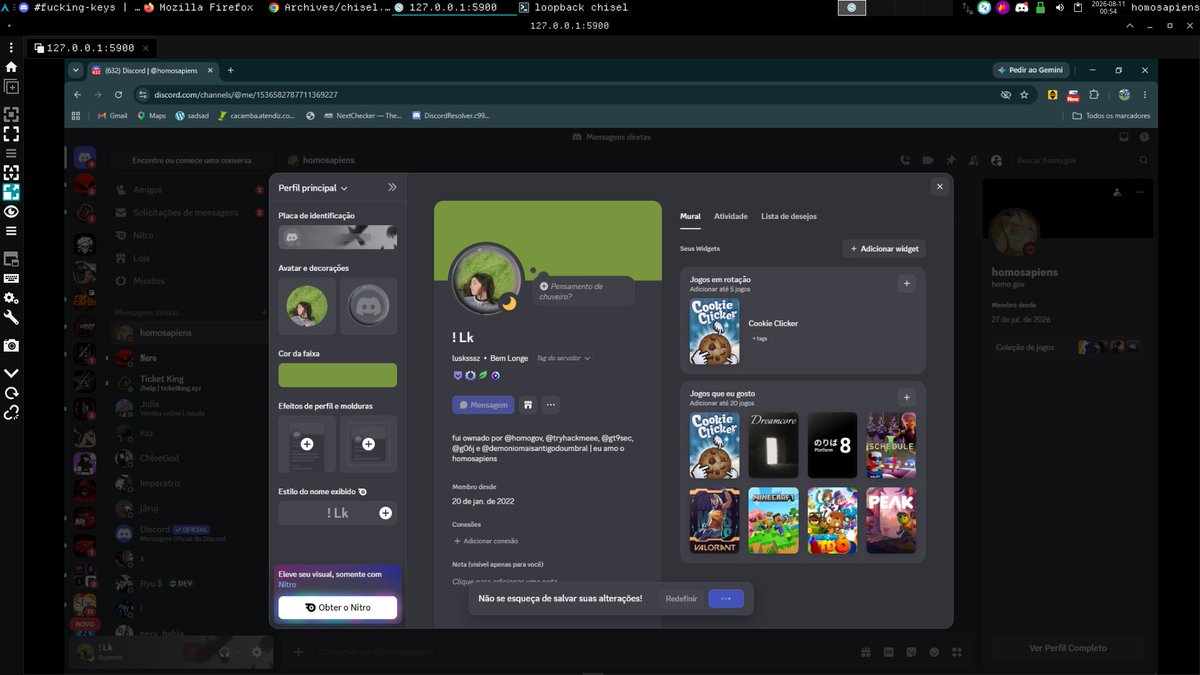Add game to Jogos em rotação with plus
This screenshot has height=675, width=1200.
(907, 284)
